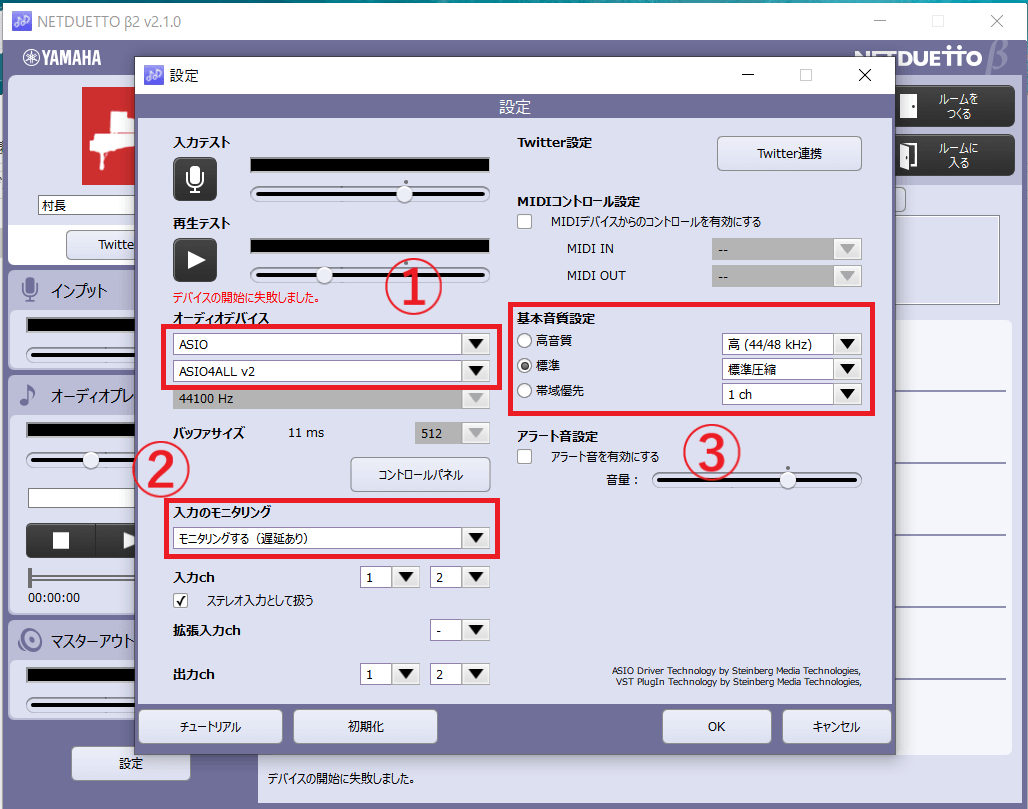Select the 高音質 radio button
1028x809 pixels.
tap(524, 341)
